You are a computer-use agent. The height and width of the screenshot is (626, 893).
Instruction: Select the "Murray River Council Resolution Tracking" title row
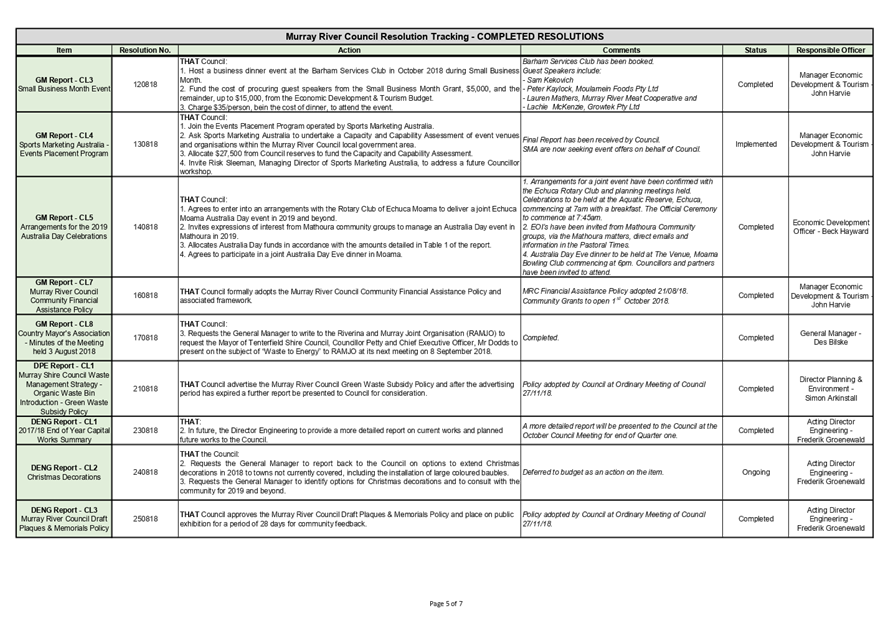[x=446, y=35]
